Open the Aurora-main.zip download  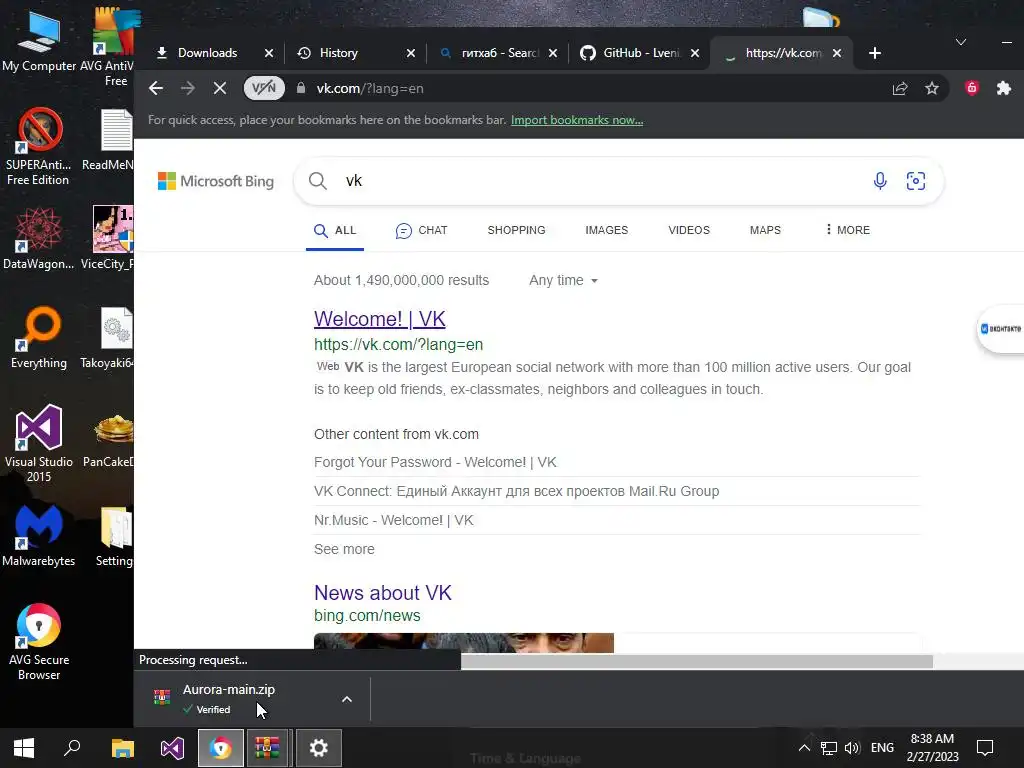tap(229, 698)
